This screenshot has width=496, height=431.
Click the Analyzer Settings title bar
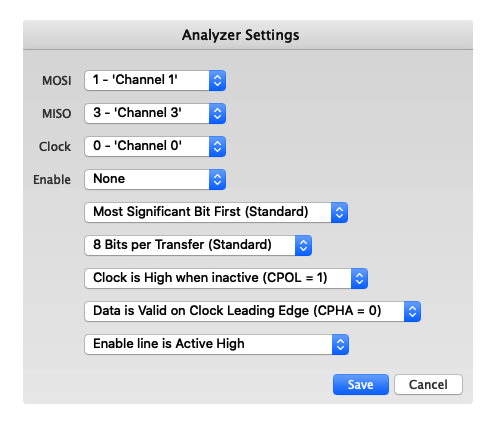248,35
